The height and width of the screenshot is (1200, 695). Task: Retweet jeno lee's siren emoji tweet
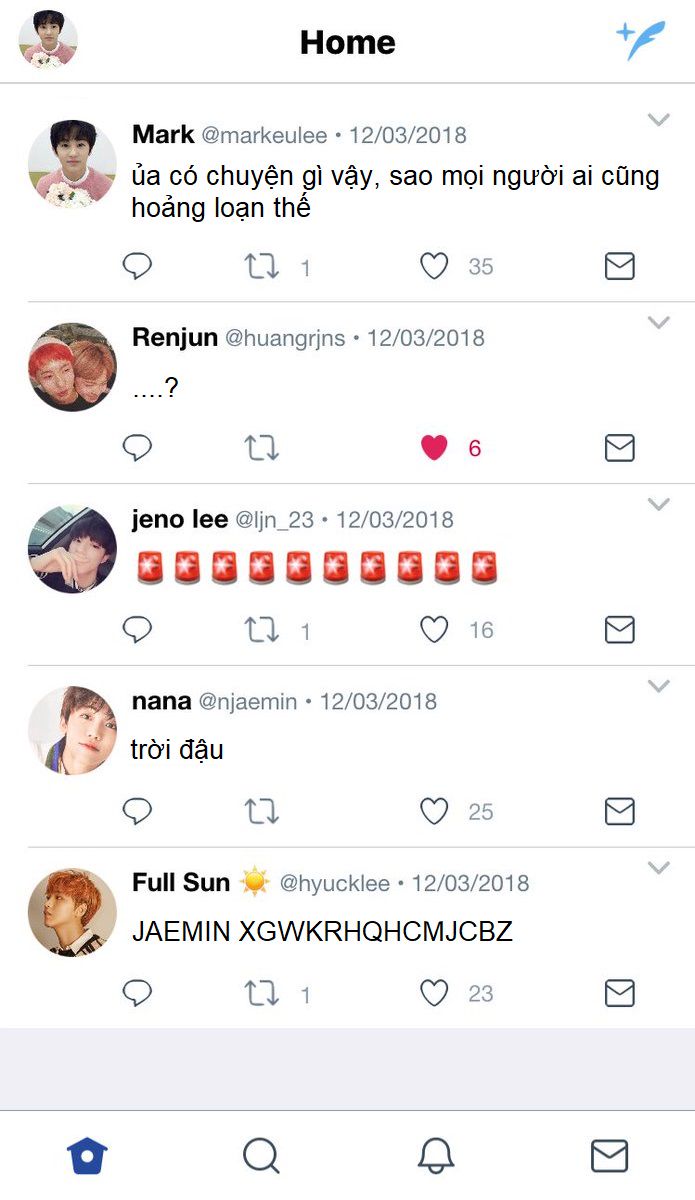(x=262, y=630)
